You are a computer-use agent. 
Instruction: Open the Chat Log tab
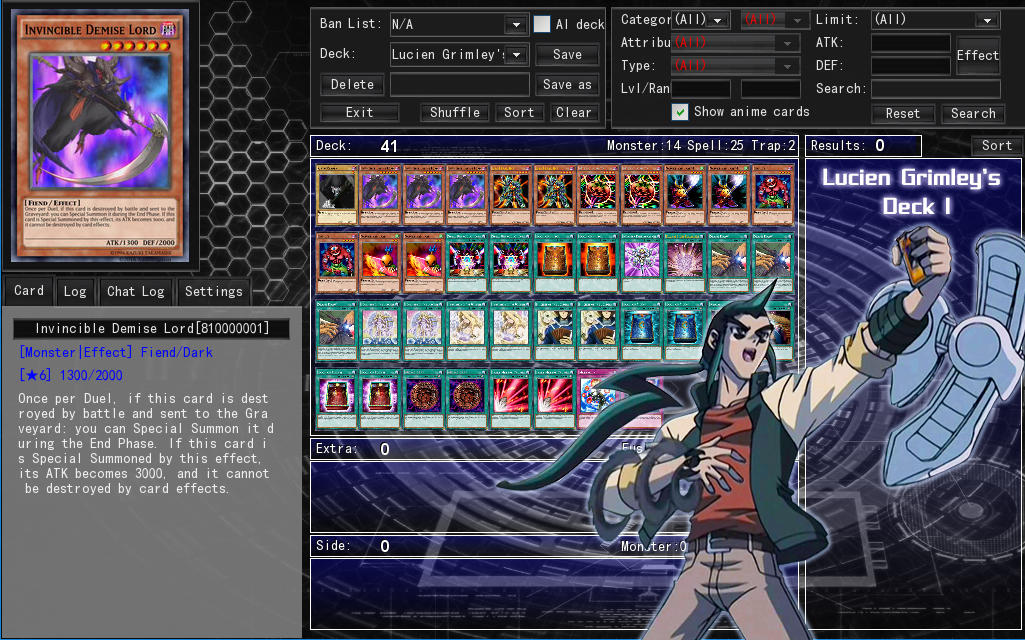(136, 292)
